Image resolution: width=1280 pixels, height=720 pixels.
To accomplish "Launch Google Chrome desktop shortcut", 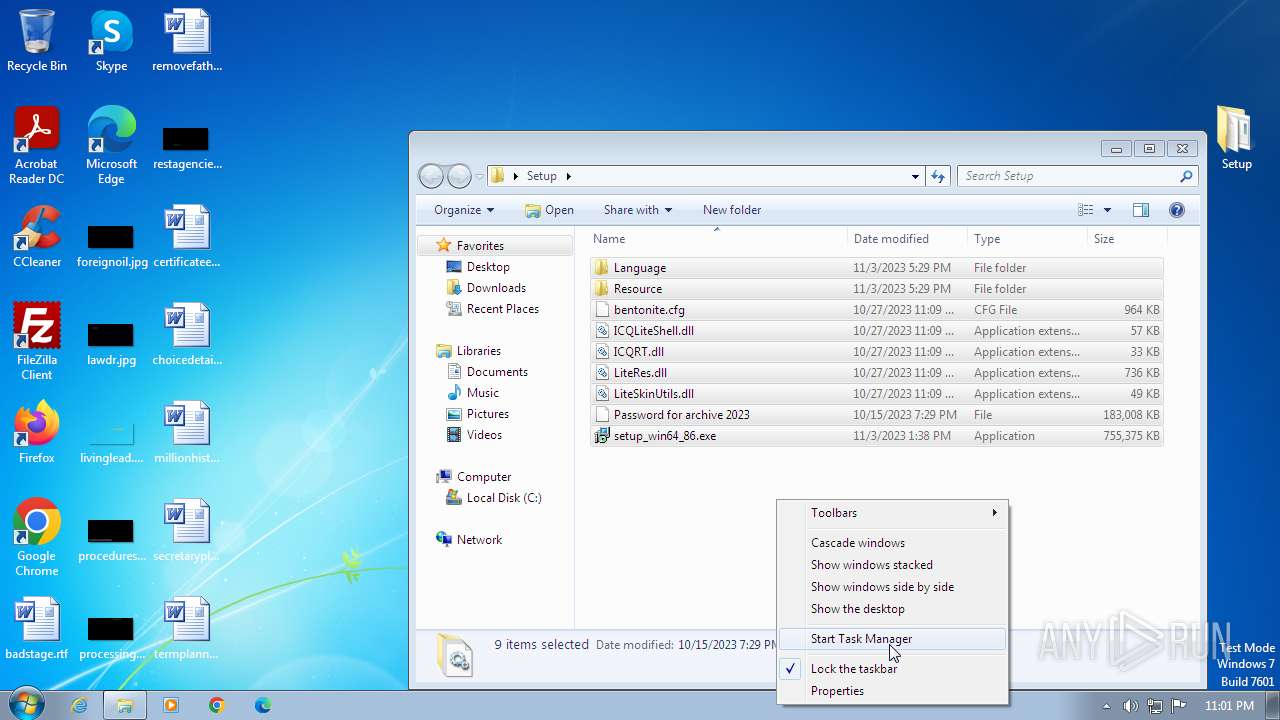I will coord(37,538).
